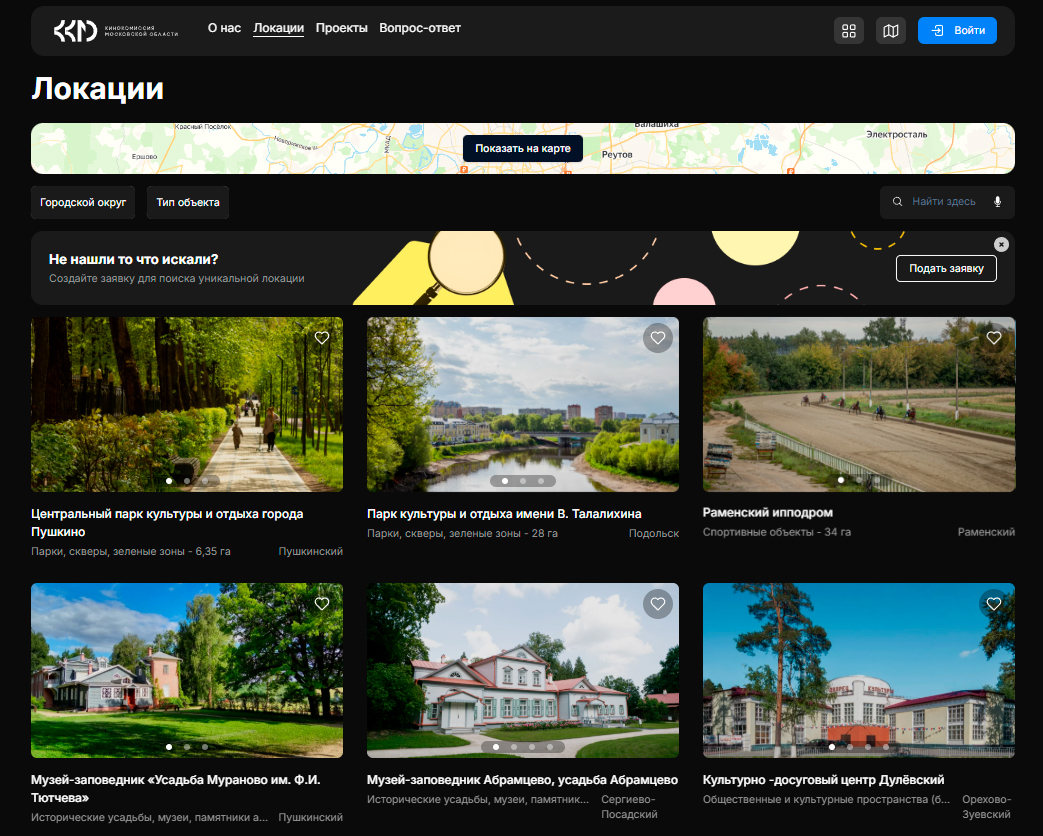Mark Музей-заповедник Абрамцево as favorite
This screenshot has height=836, width=1043.
[x=657, y=604]
